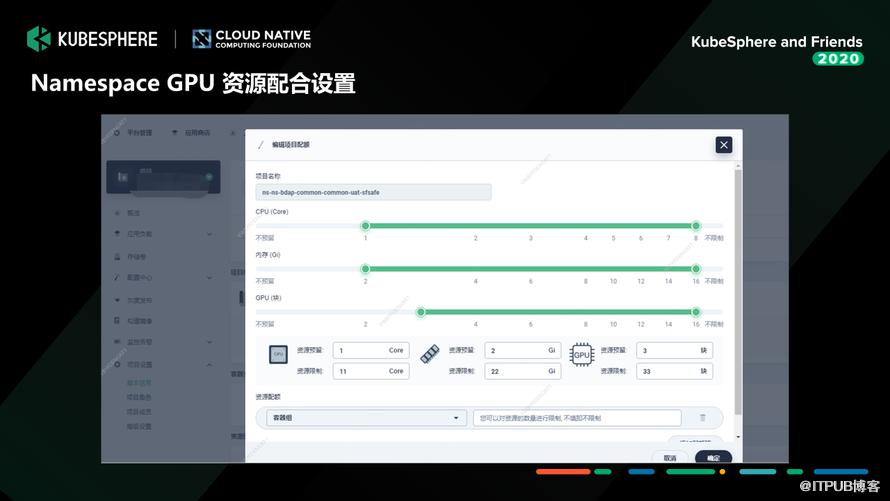Image resolution: width=890 pixels, height=501 pixels.
Task: Click the CPU limit field showing 11 Core
Action: click(x=371, y=371)
